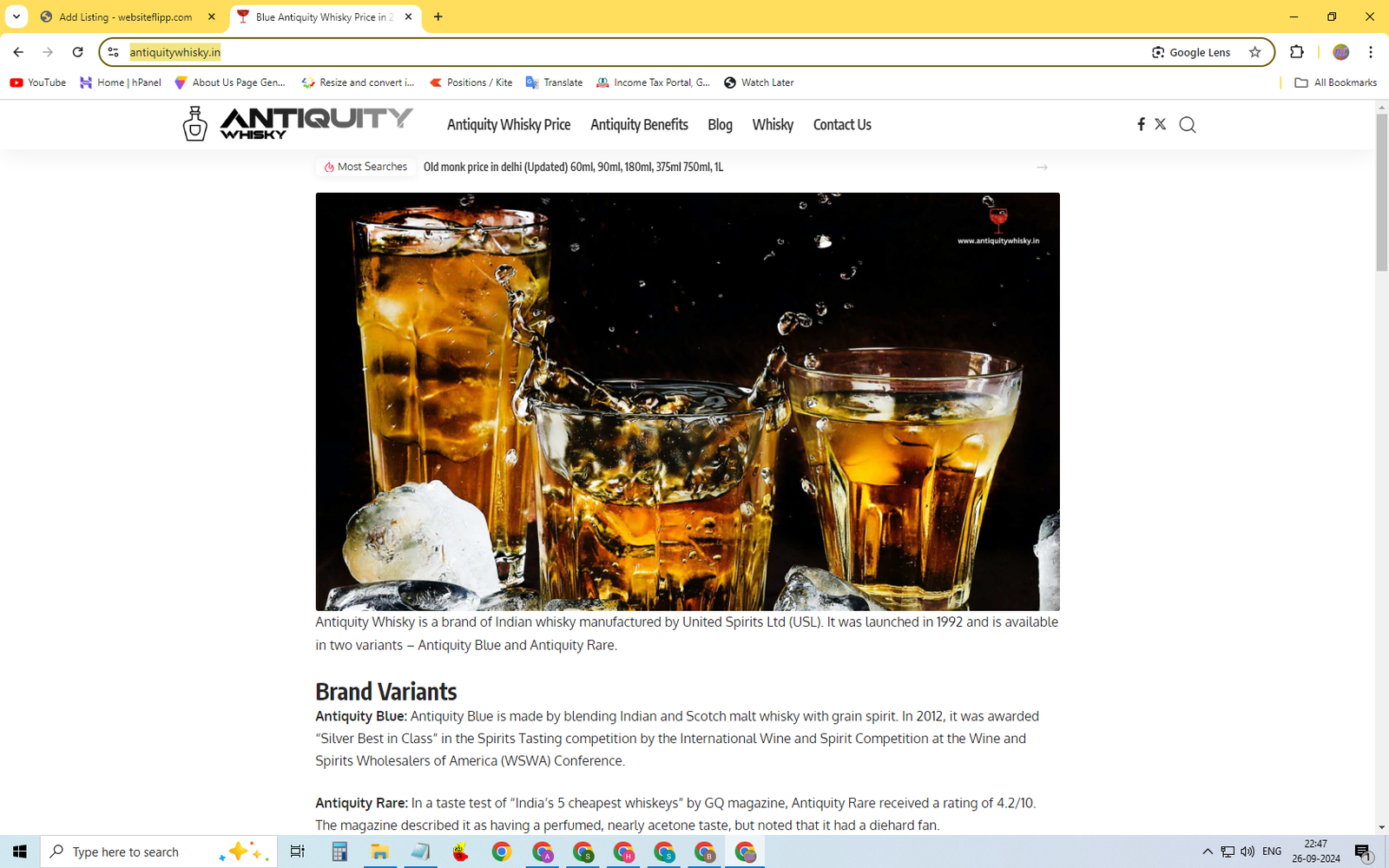Open the Windows Start menu
Screen dimensions: 1389x868
pos(19,852)
